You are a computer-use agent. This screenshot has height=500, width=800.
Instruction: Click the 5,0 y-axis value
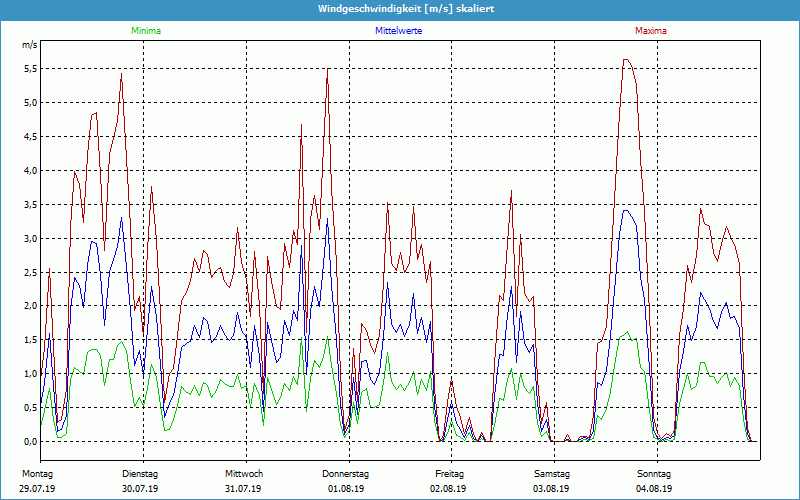[31, 103]
